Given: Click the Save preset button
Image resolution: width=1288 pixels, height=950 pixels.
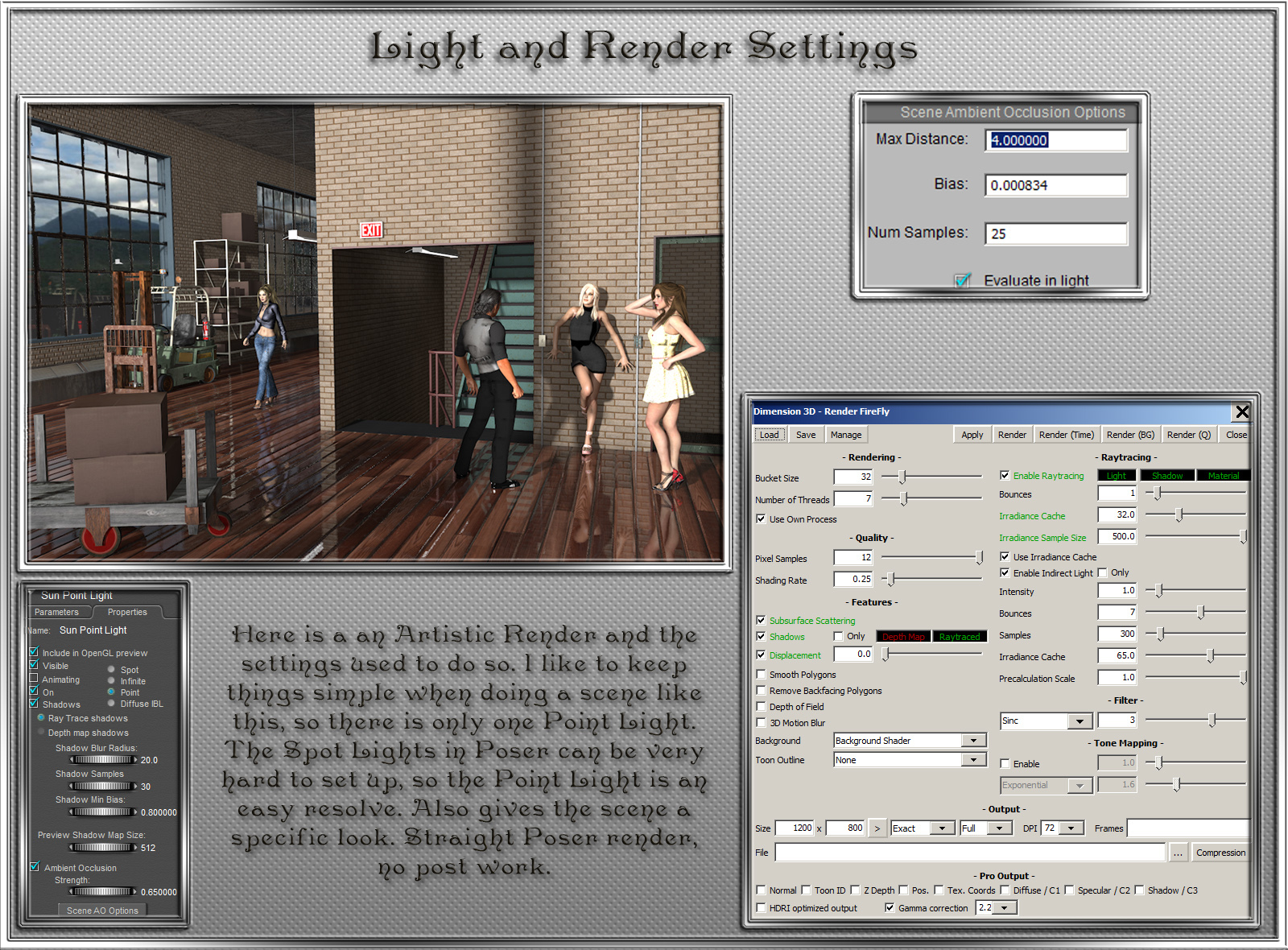Looking at the screenshot, I should 806,435.
